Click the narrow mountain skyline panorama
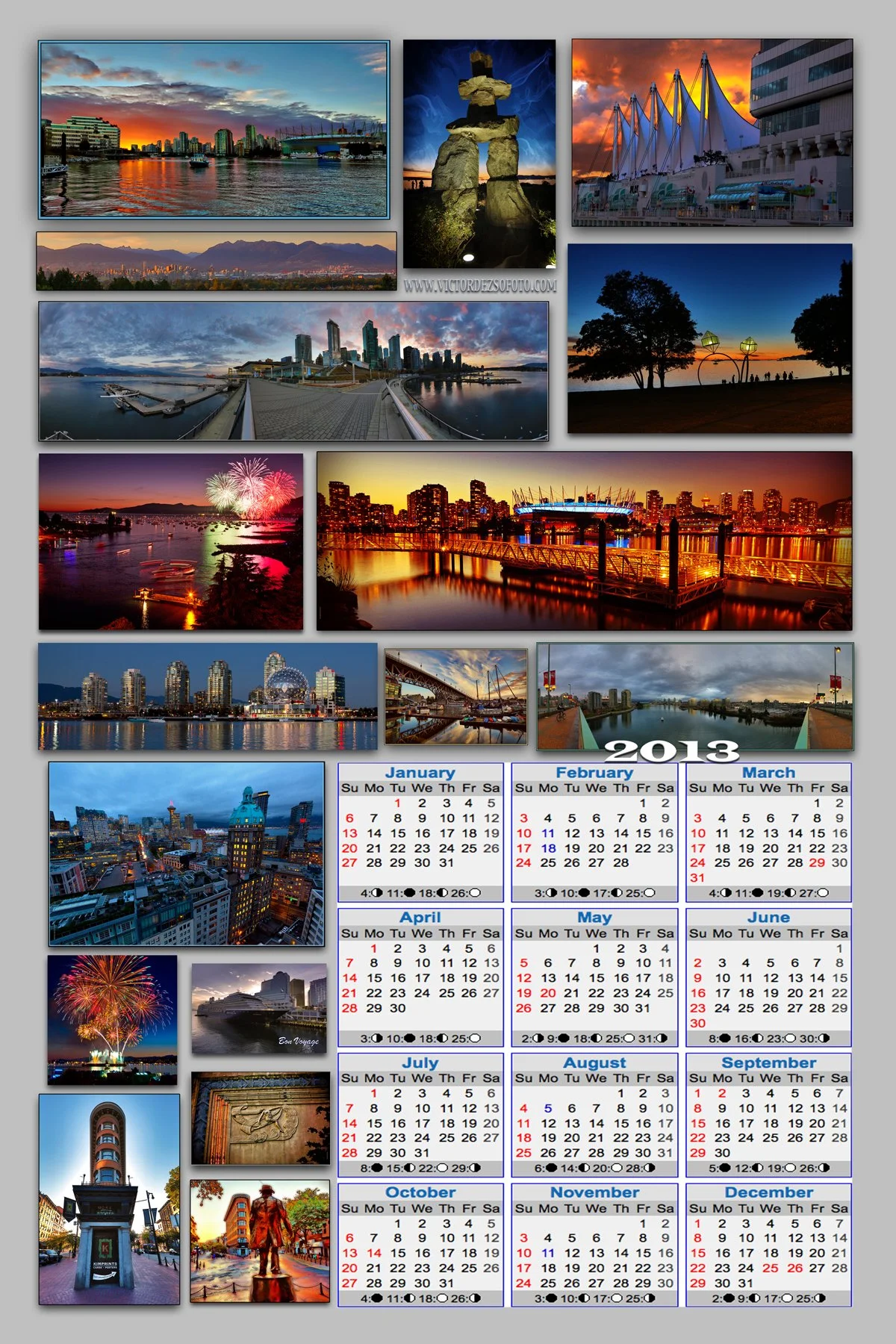 click(x=217, y=261)
